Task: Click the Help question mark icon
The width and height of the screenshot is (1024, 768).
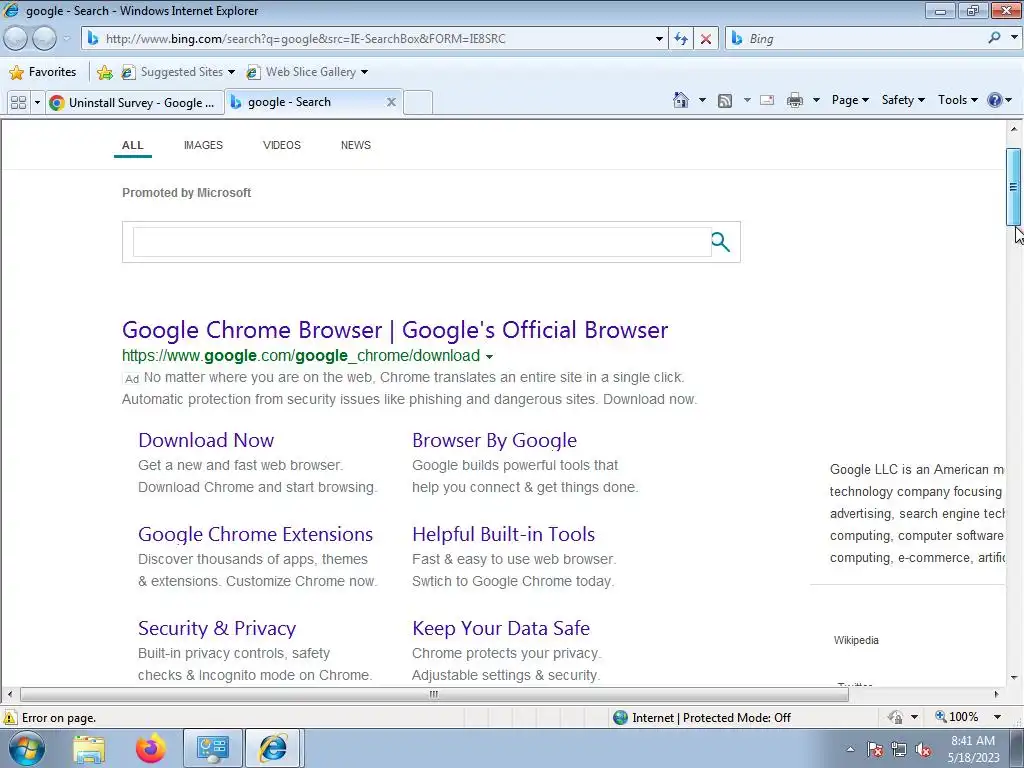Action: coord(995,100)
